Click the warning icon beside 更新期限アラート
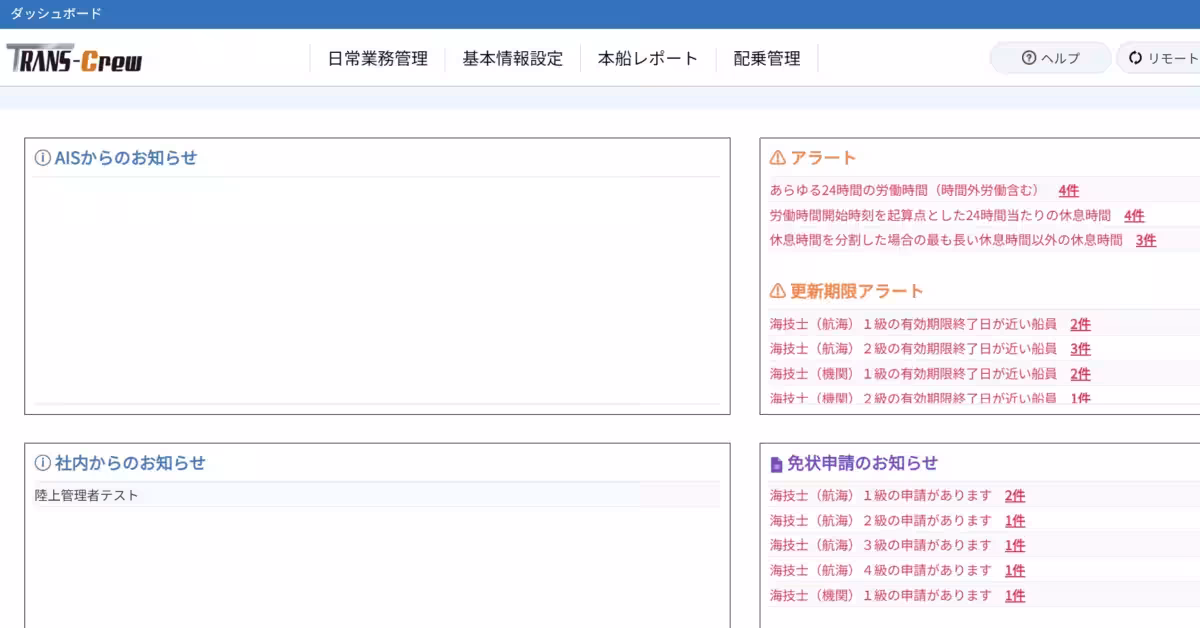Image resolution: width=1200 pixels, height=628 pixels. click(775, 291)
